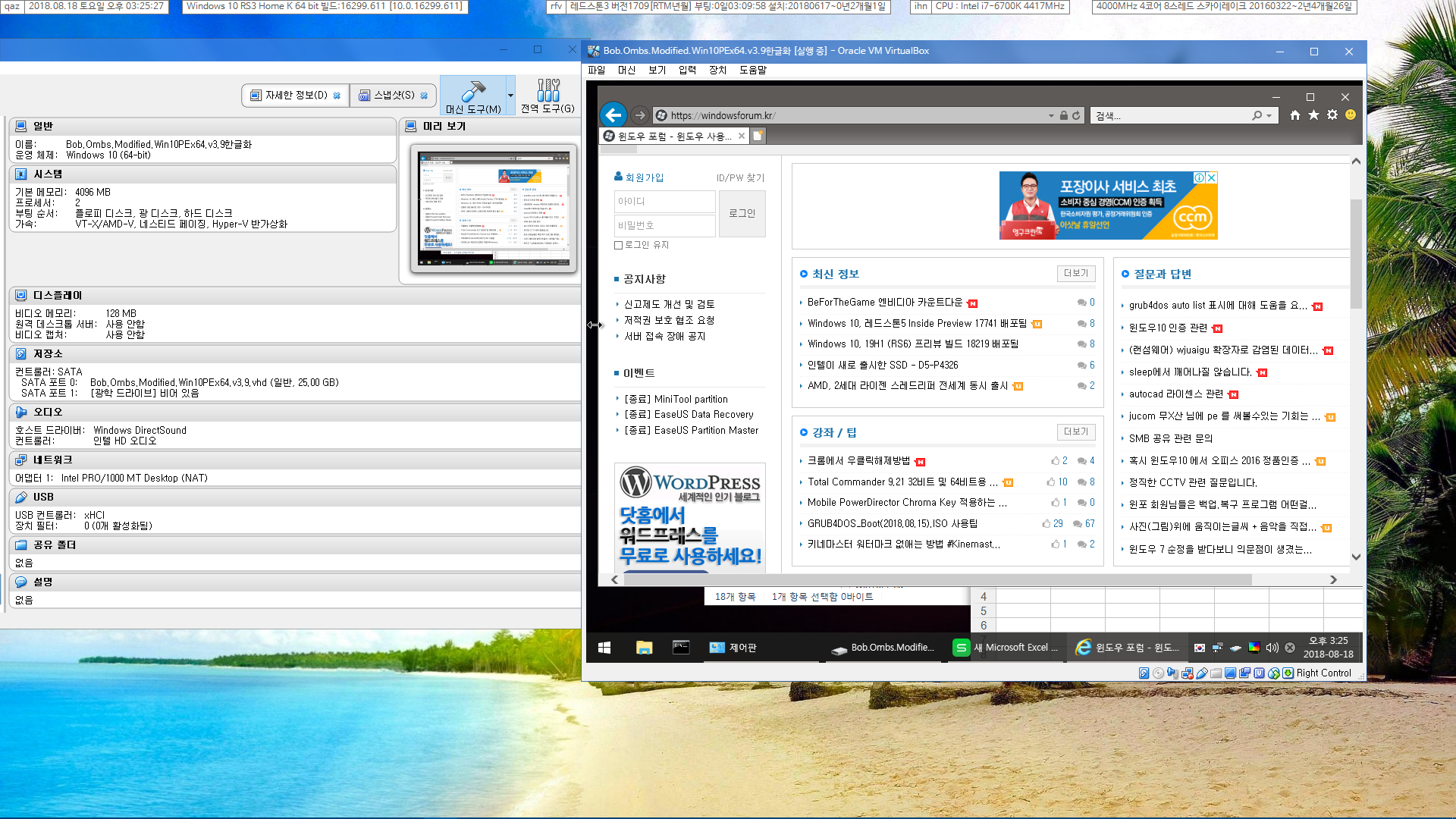Click VirtualBox status bar hard disk icon
The image size is (1456, 819).
pos(1144,673)
